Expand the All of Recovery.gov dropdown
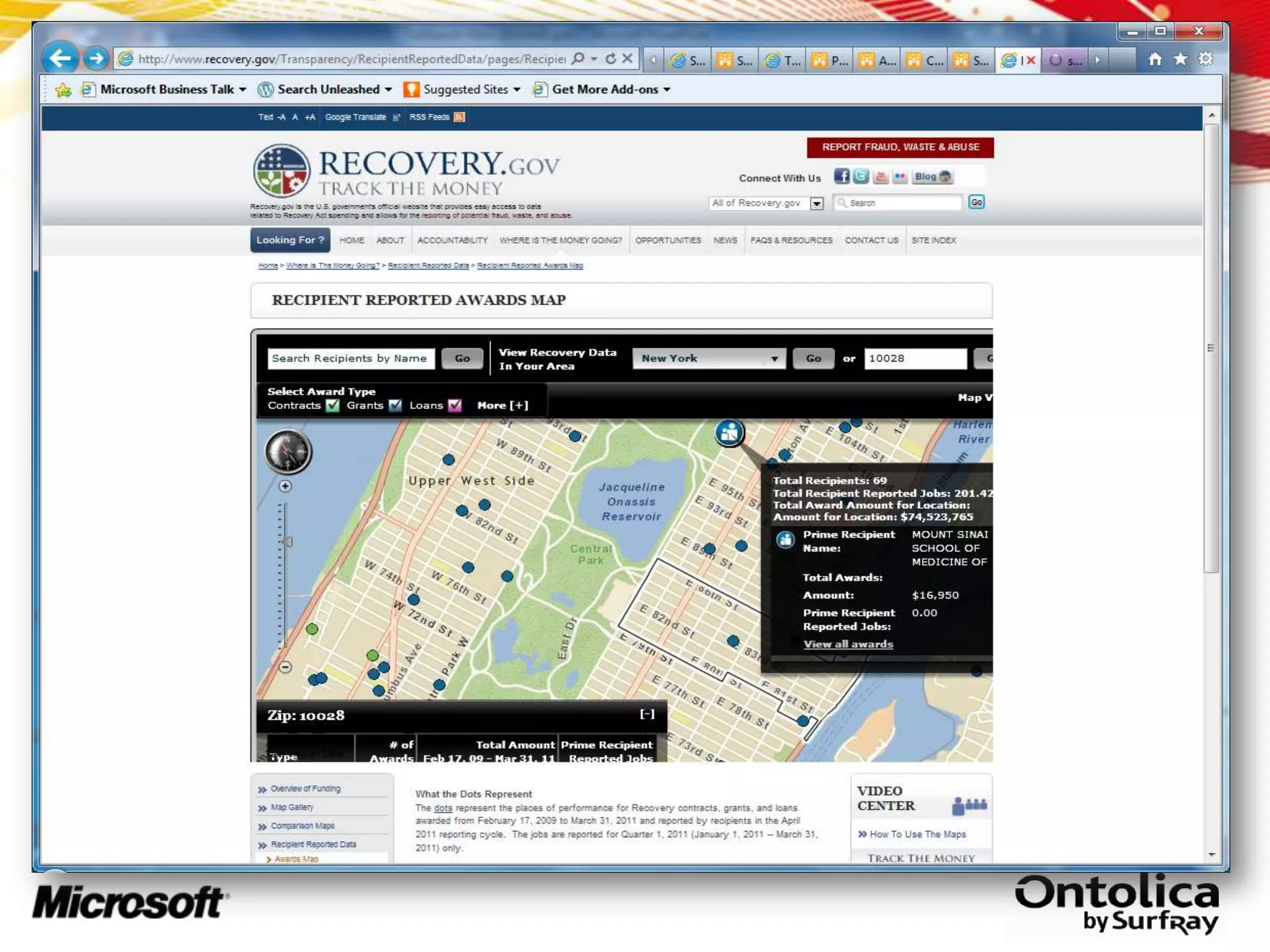This screenshot has height=952, width=1270. coord(817,203)
